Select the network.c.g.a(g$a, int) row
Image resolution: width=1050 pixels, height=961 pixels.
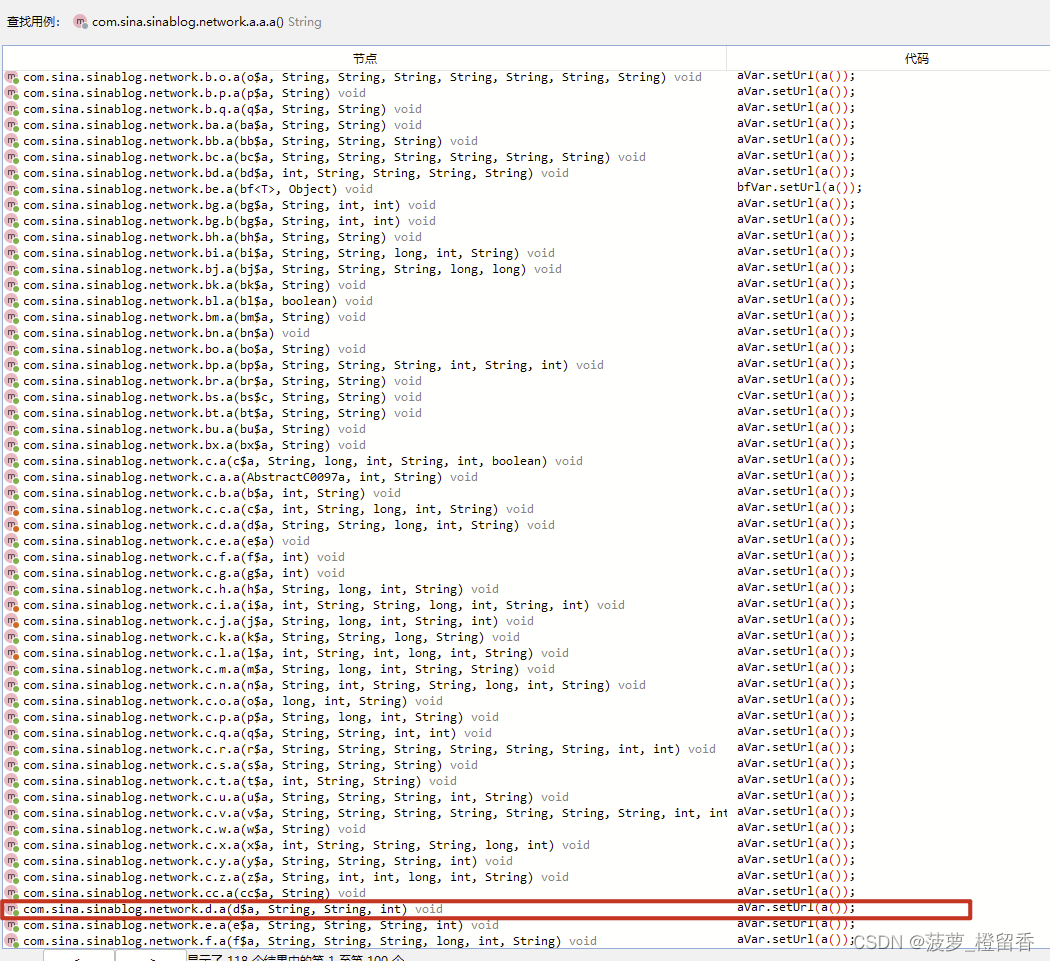[x=526, y=574]
